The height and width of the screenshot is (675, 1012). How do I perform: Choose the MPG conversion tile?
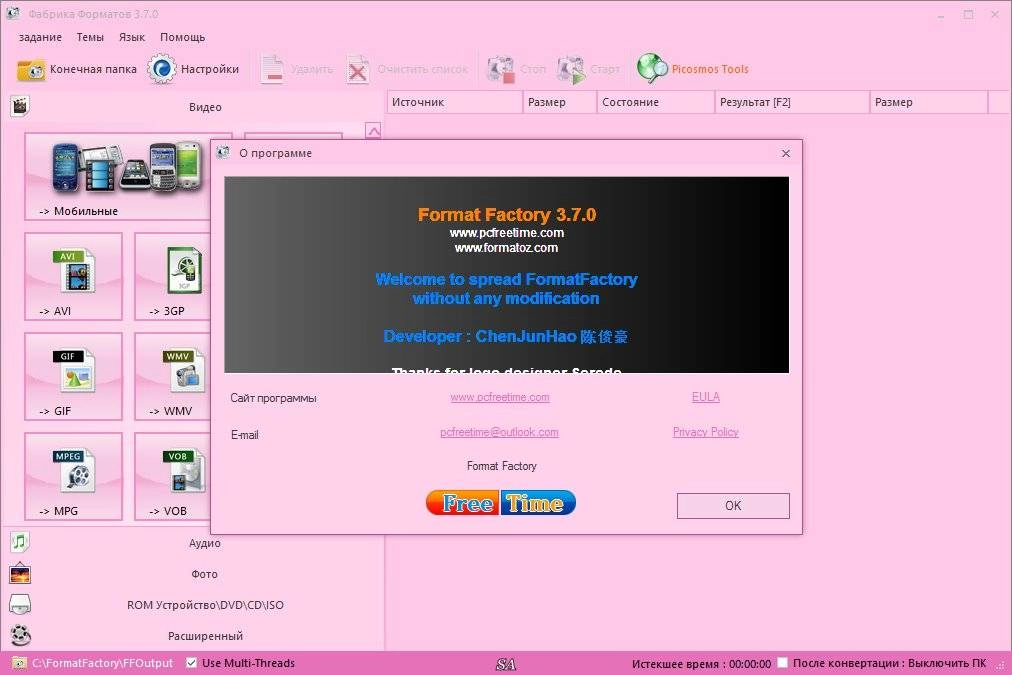tap(74, 476)
